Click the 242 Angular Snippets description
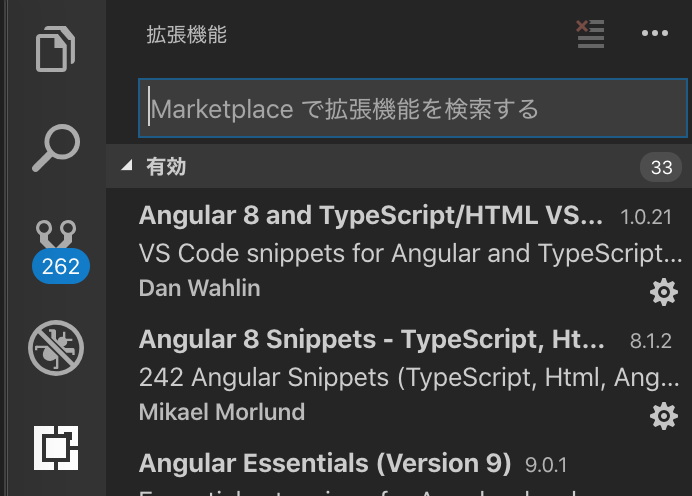 409,378
